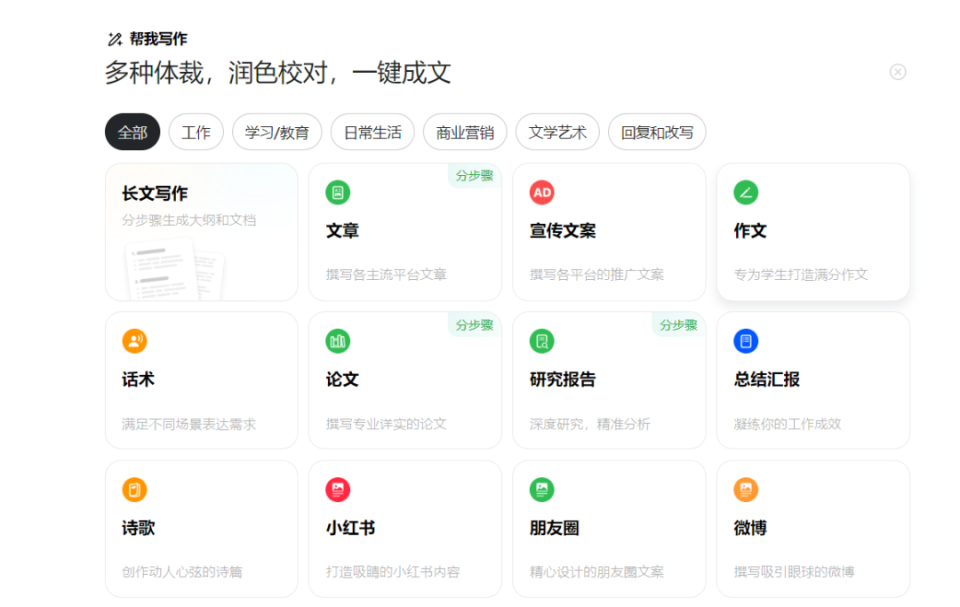This screenshot has width=960, height=607.
Task: Open the 商业营销 category
Action: (x=464, y=132)
